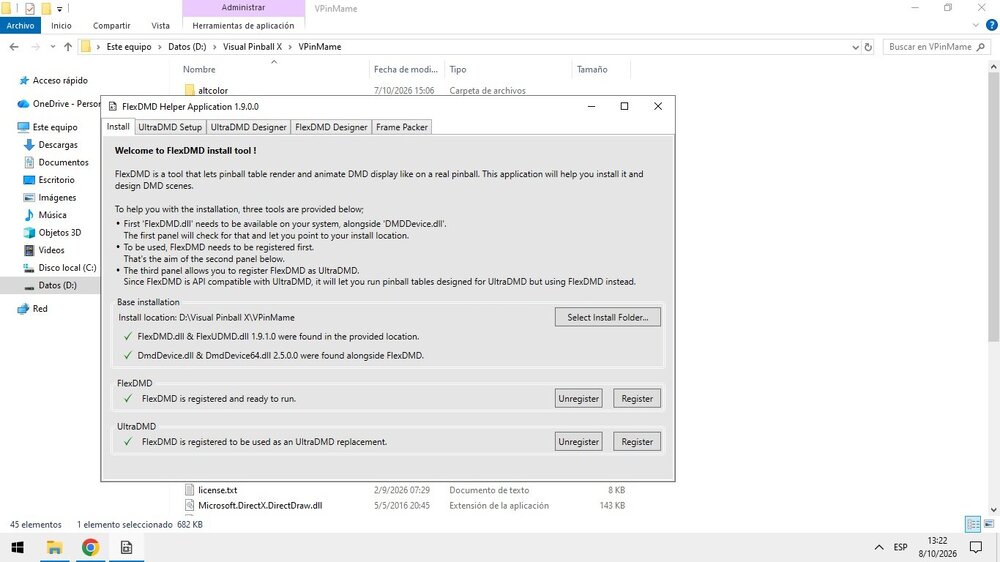Click Register in the UltraDMD section

tap(637, 441)
